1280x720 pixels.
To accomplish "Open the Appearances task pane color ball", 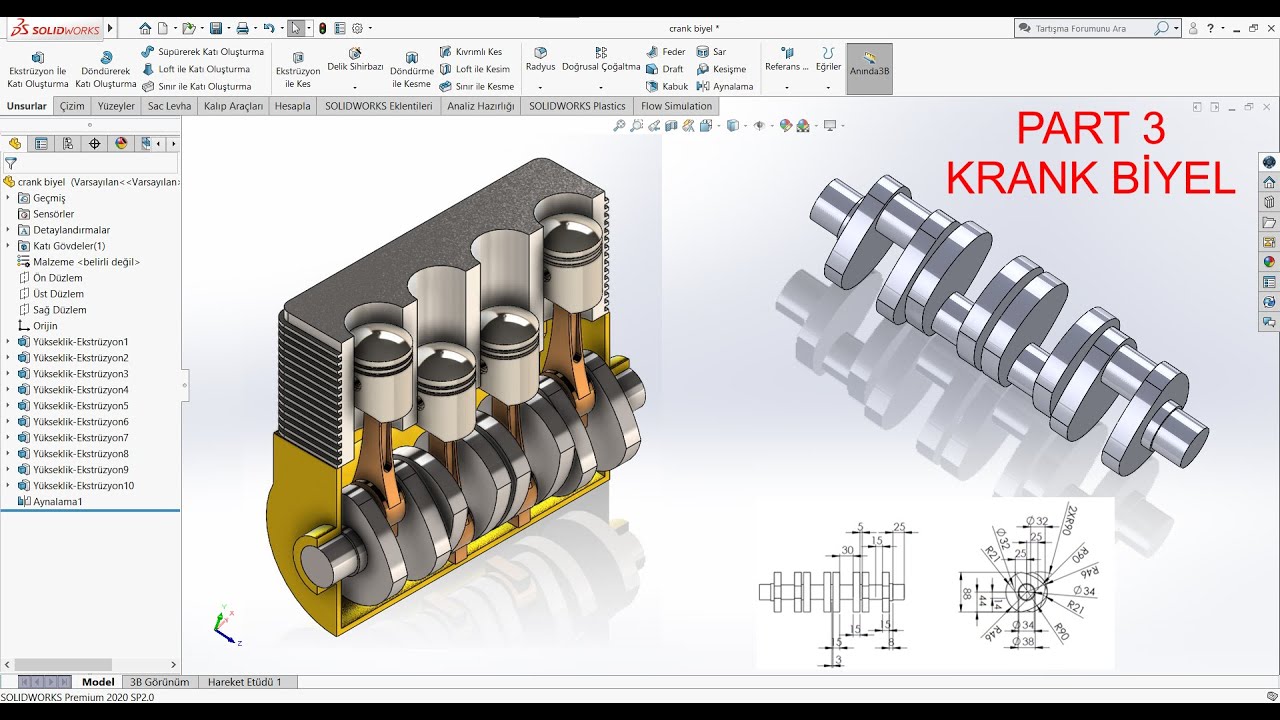I will click(x=1269, y=262).
